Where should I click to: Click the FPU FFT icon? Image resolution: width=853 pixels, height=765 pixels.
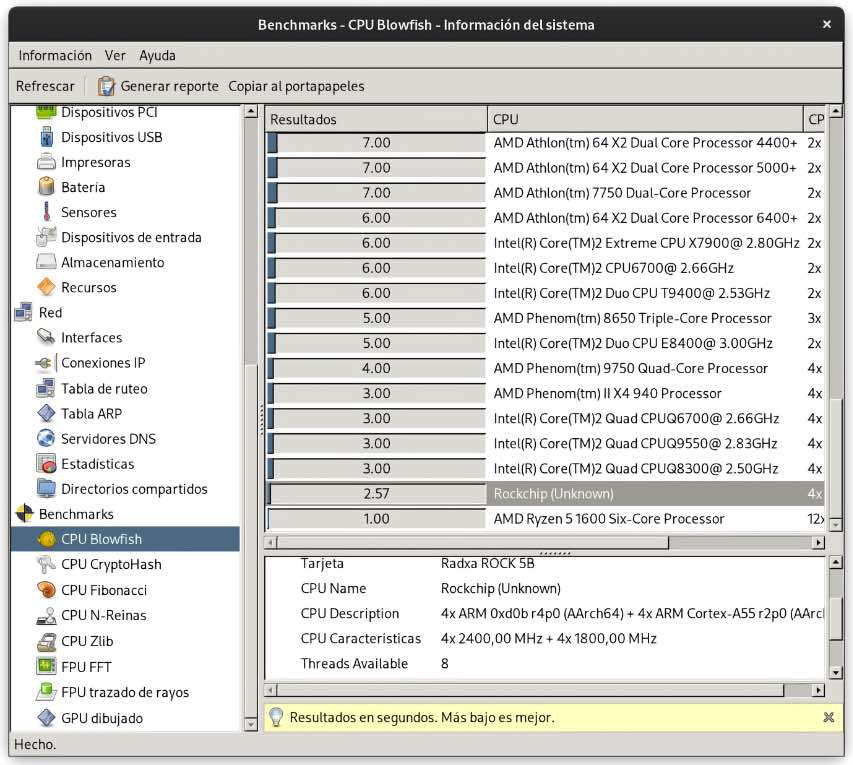[x=46, y=667]
